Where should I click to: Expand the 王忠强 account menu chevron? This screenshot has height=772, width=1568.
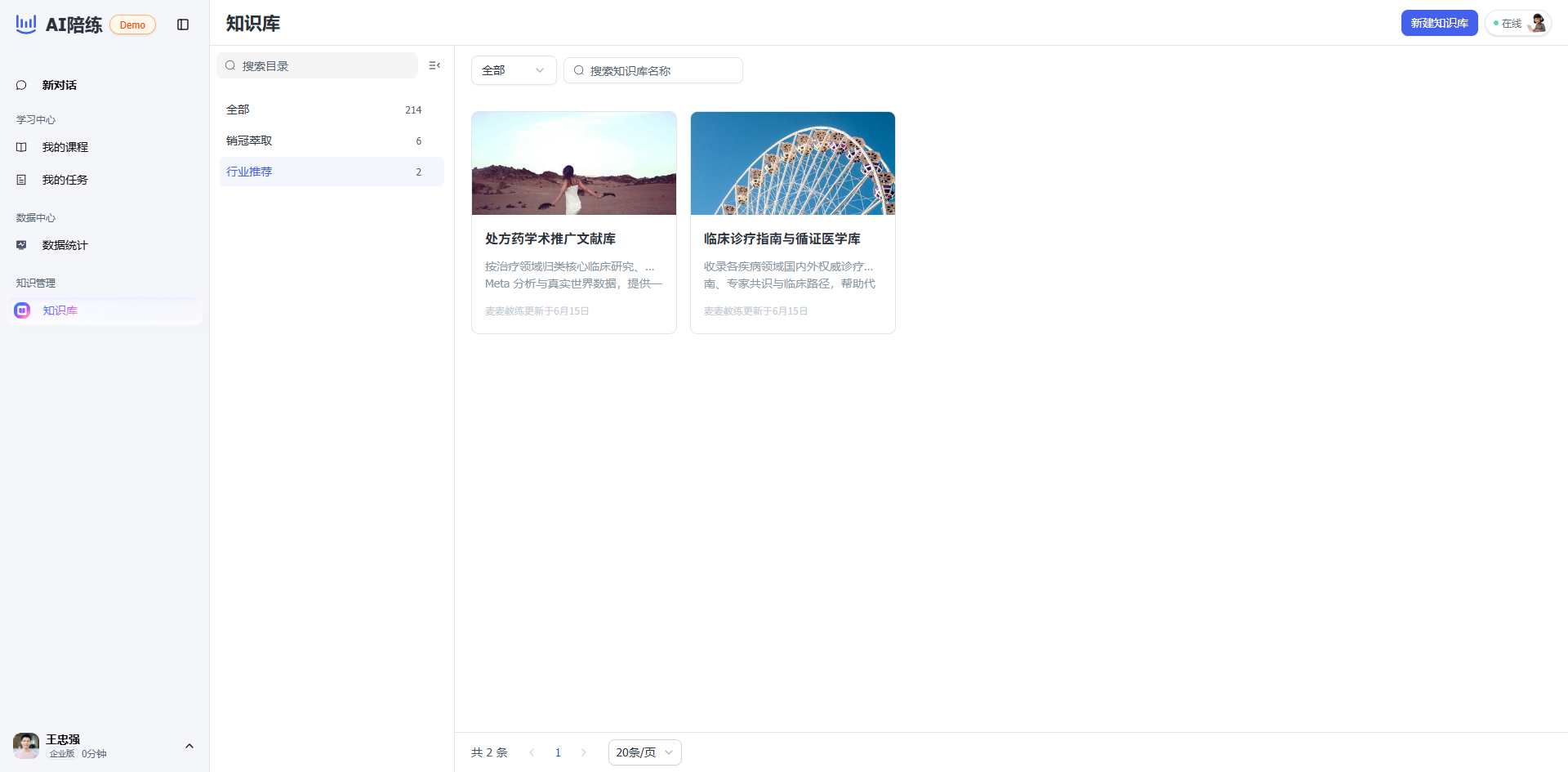189,746
